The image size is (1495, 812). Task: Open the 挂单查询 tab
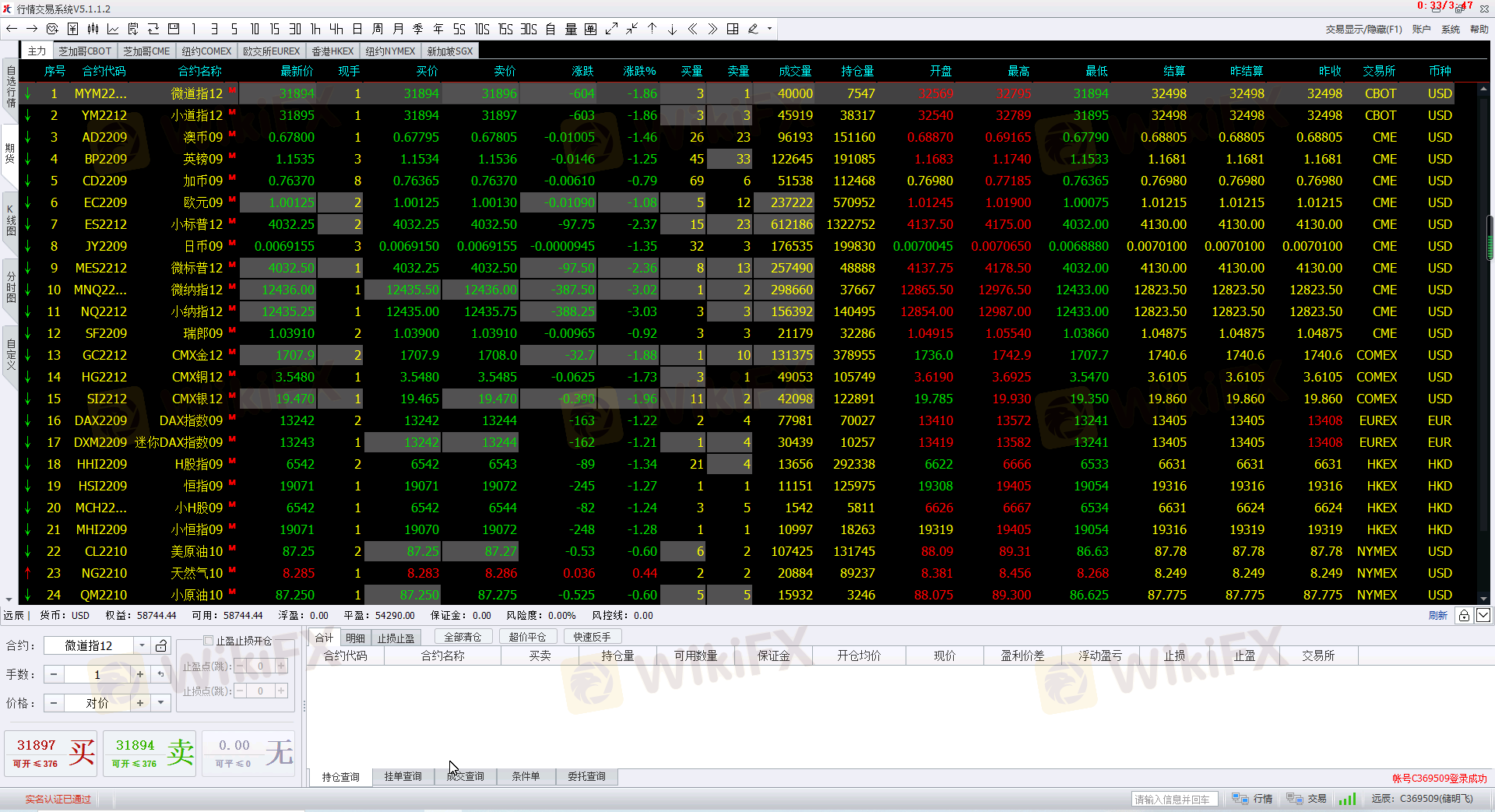pyautogui.click(x=403, y=776)
